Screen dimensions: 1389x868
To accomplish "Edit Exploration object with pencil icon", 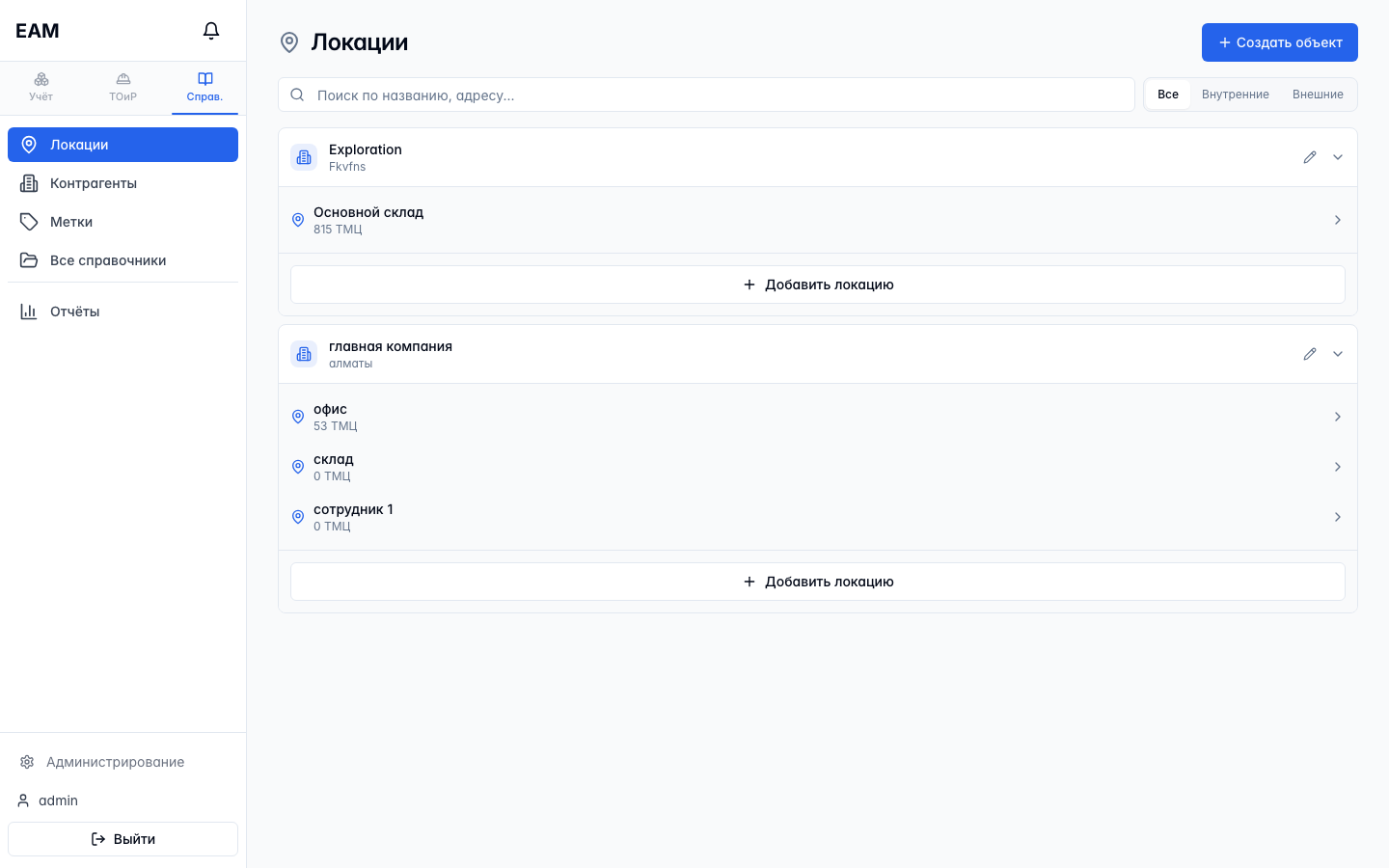I will pos(1310,157).
